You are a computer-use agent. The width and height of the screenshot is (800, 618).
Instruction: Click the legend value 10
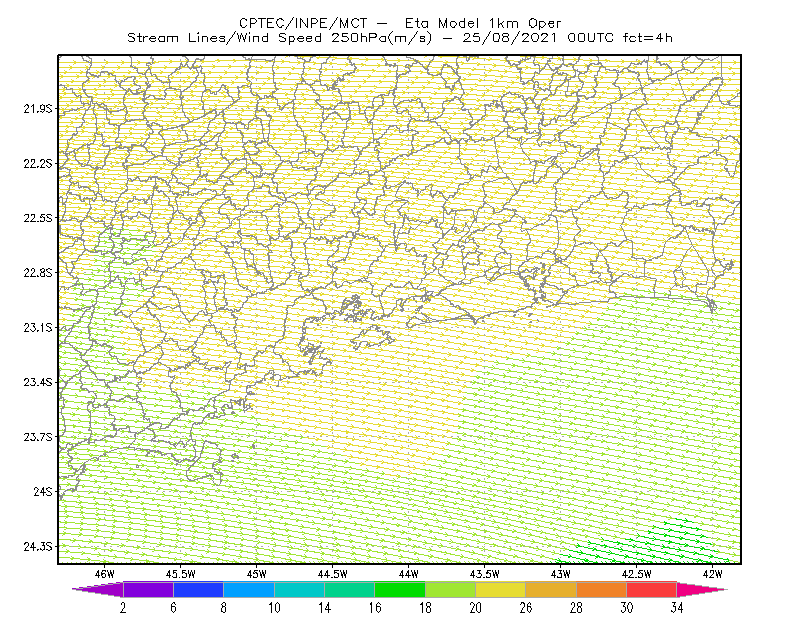[274, 608]
